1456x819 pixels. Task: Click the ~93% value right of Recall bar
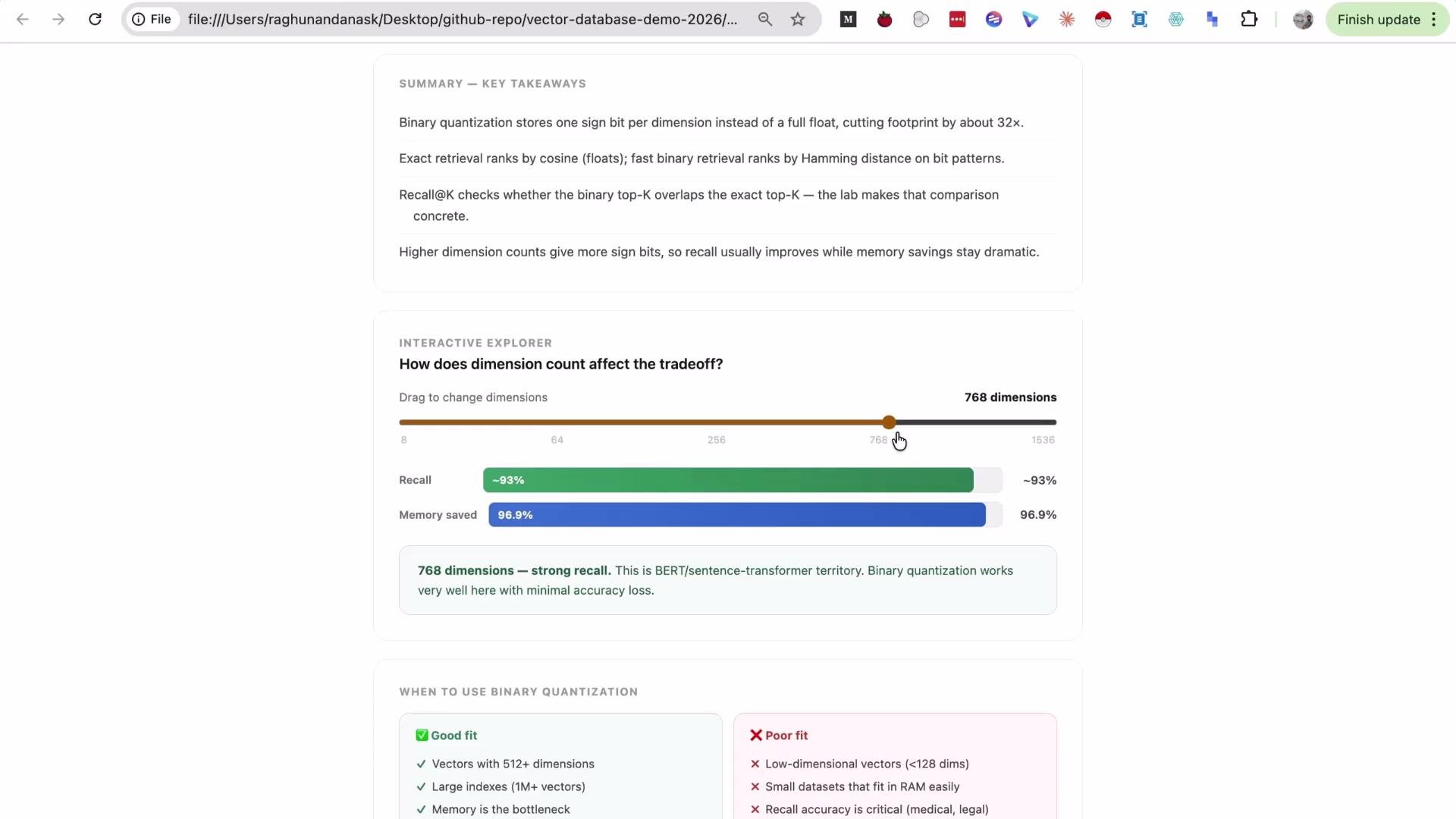click(1040, 480)
